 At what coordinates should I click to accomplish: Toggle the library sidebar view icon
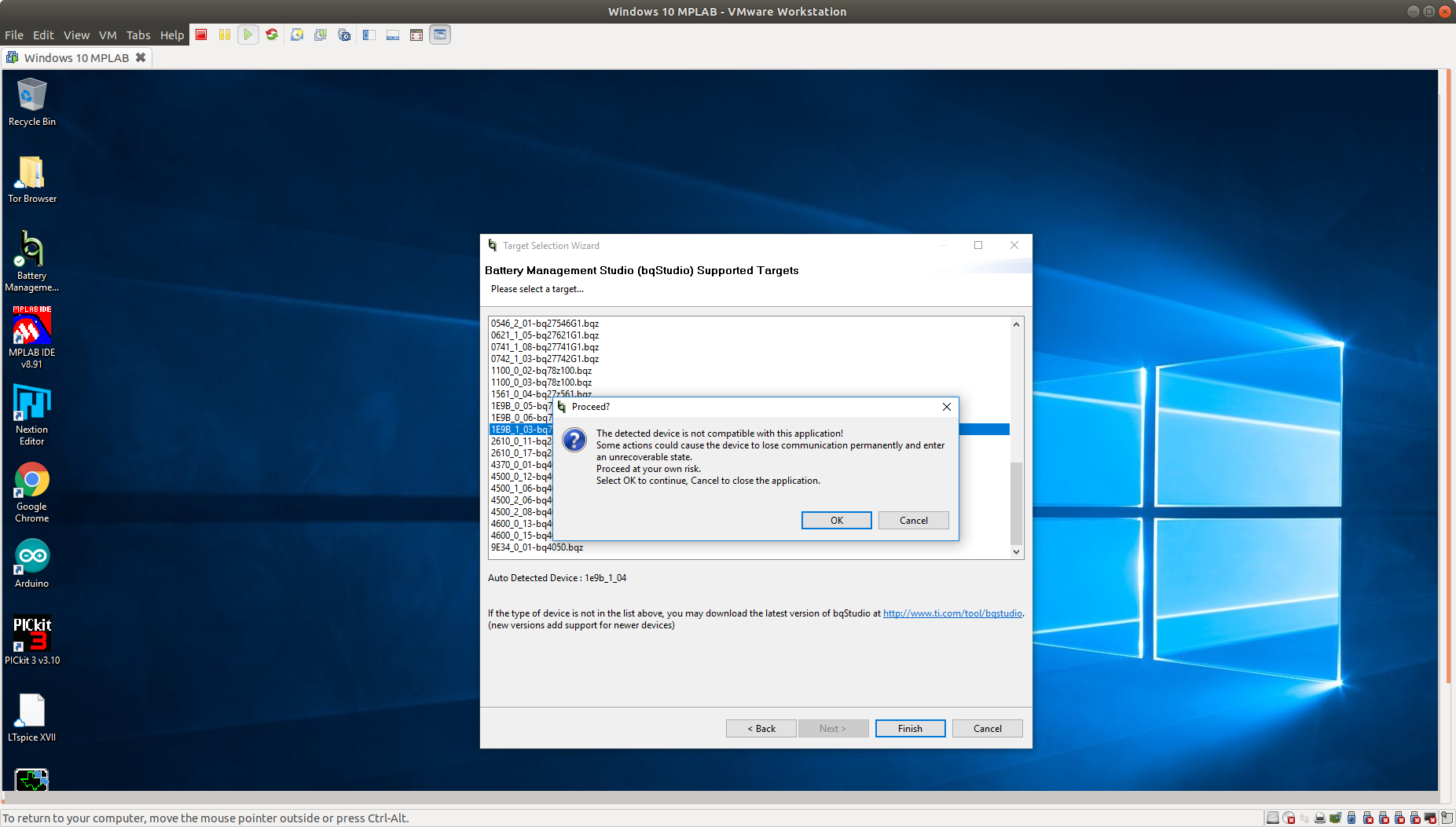coord(369,35)
